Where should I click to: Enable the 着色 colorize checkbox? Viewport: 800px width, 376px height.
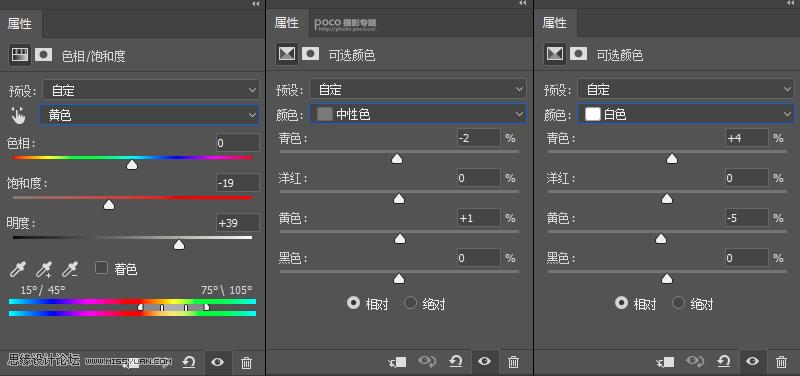pyautogui.click(x=102, y=267)
